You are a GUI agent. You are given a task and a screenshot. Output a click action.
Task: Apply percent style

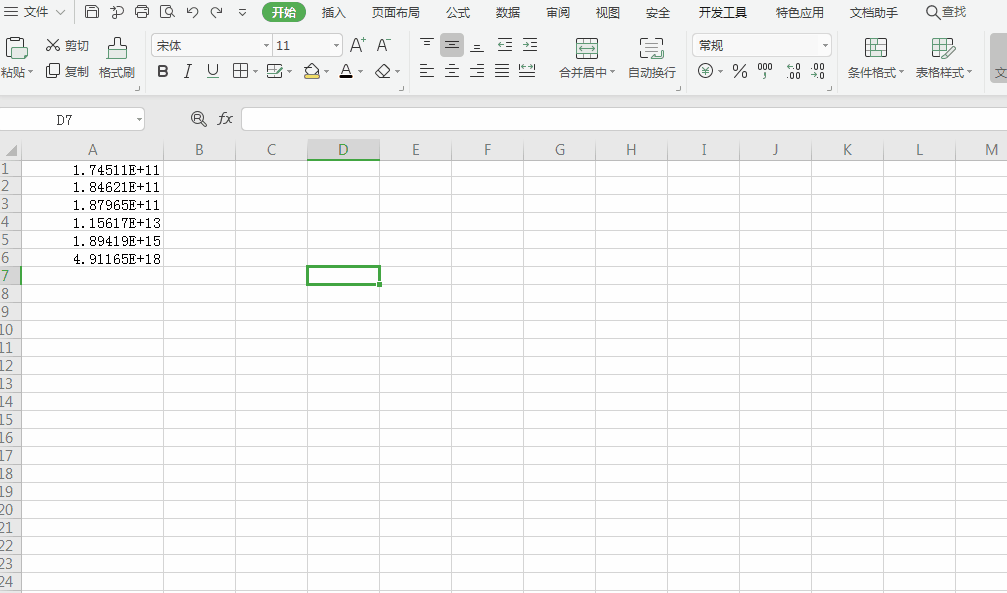(x=740, y=71)
